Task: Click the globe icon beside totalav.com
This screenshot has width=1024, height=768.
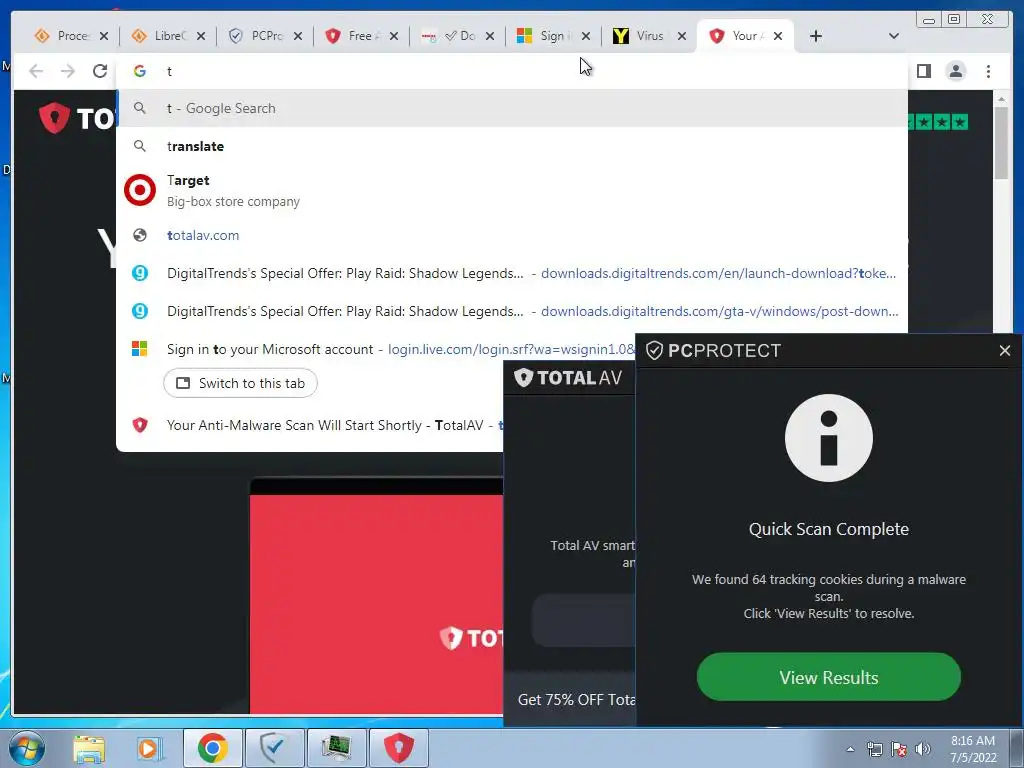Action: (x=140, y=235)
